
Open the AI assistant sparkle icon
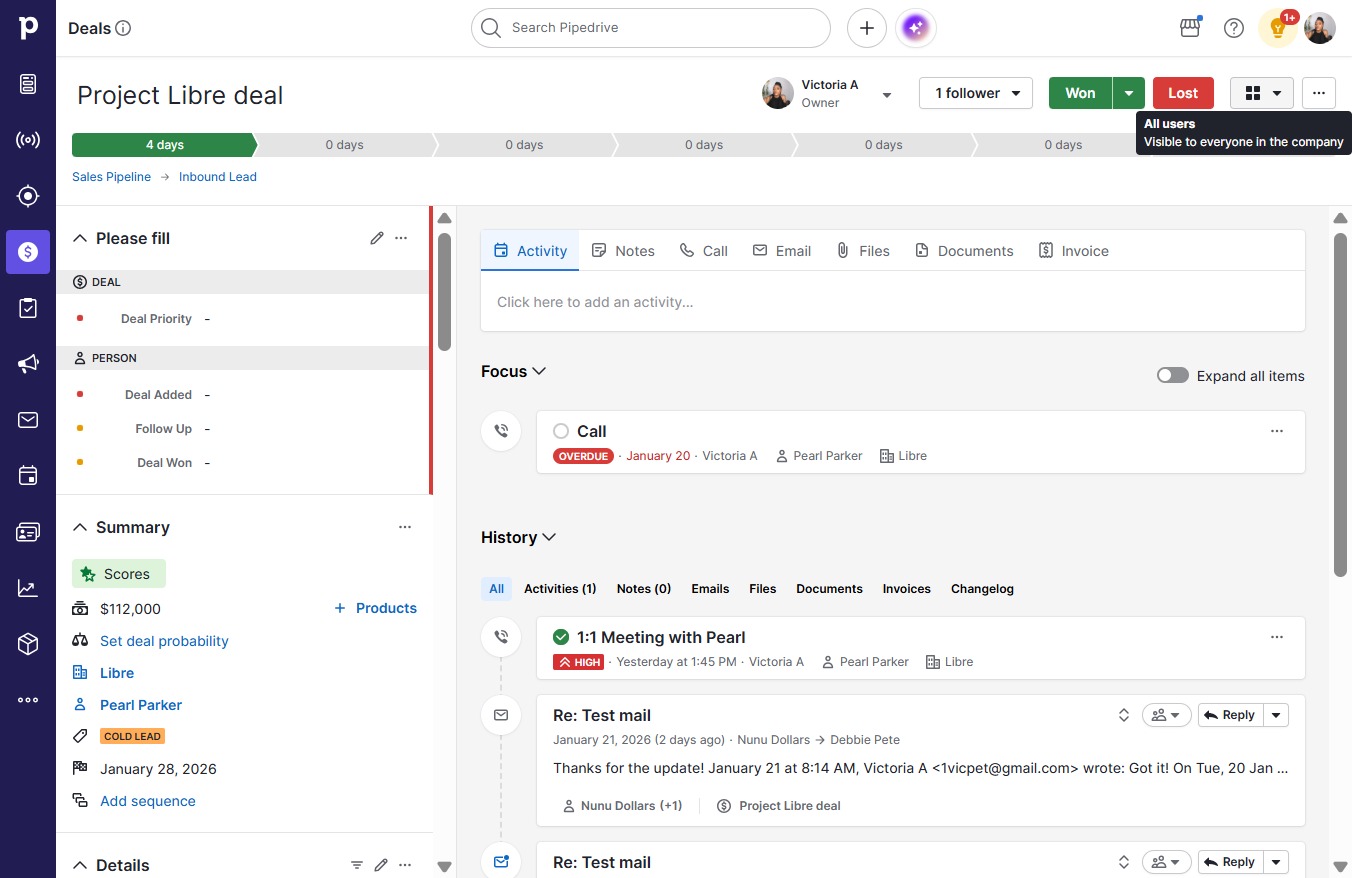pos(916,28)
